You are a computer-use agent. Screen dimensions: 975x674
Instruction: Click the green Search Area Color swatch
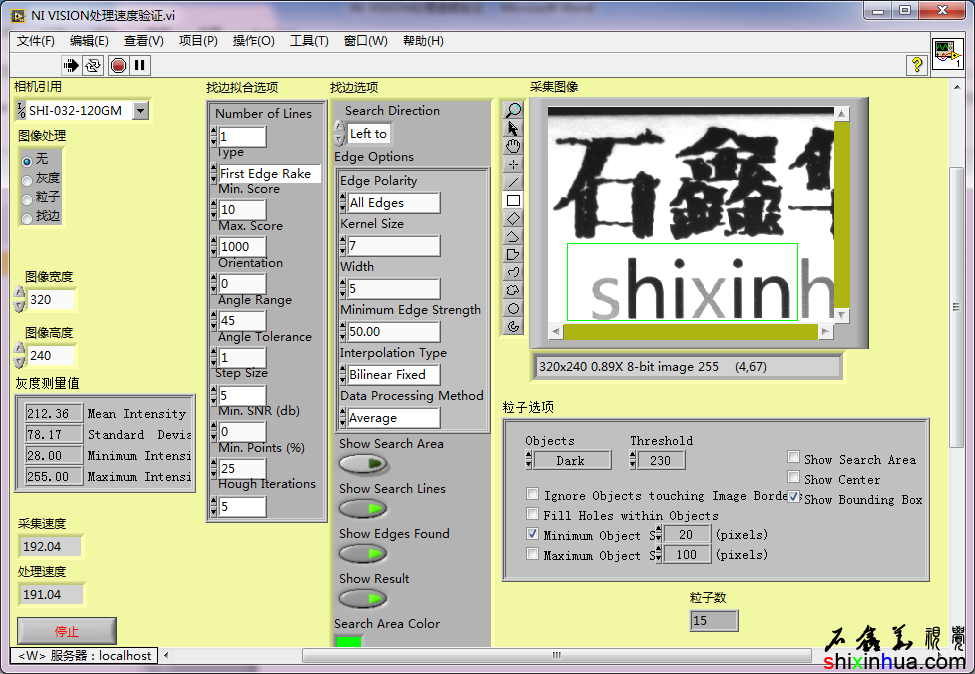click(x=349, y=642)
